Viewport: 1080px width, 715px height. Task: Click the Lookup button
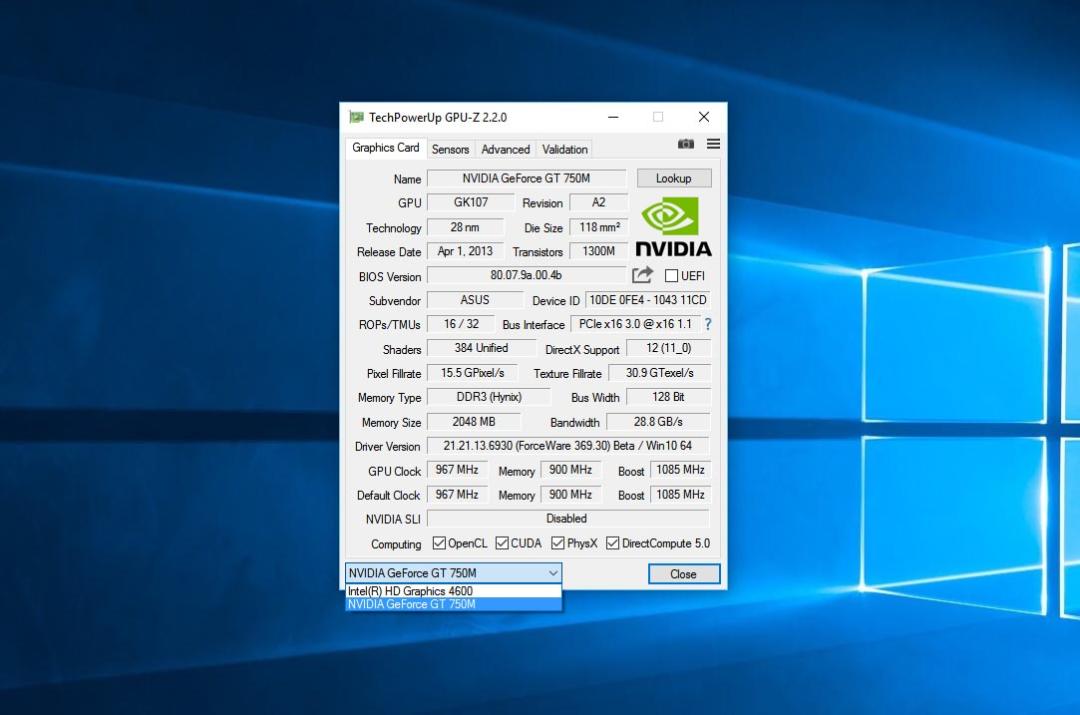tap(674, 178)
